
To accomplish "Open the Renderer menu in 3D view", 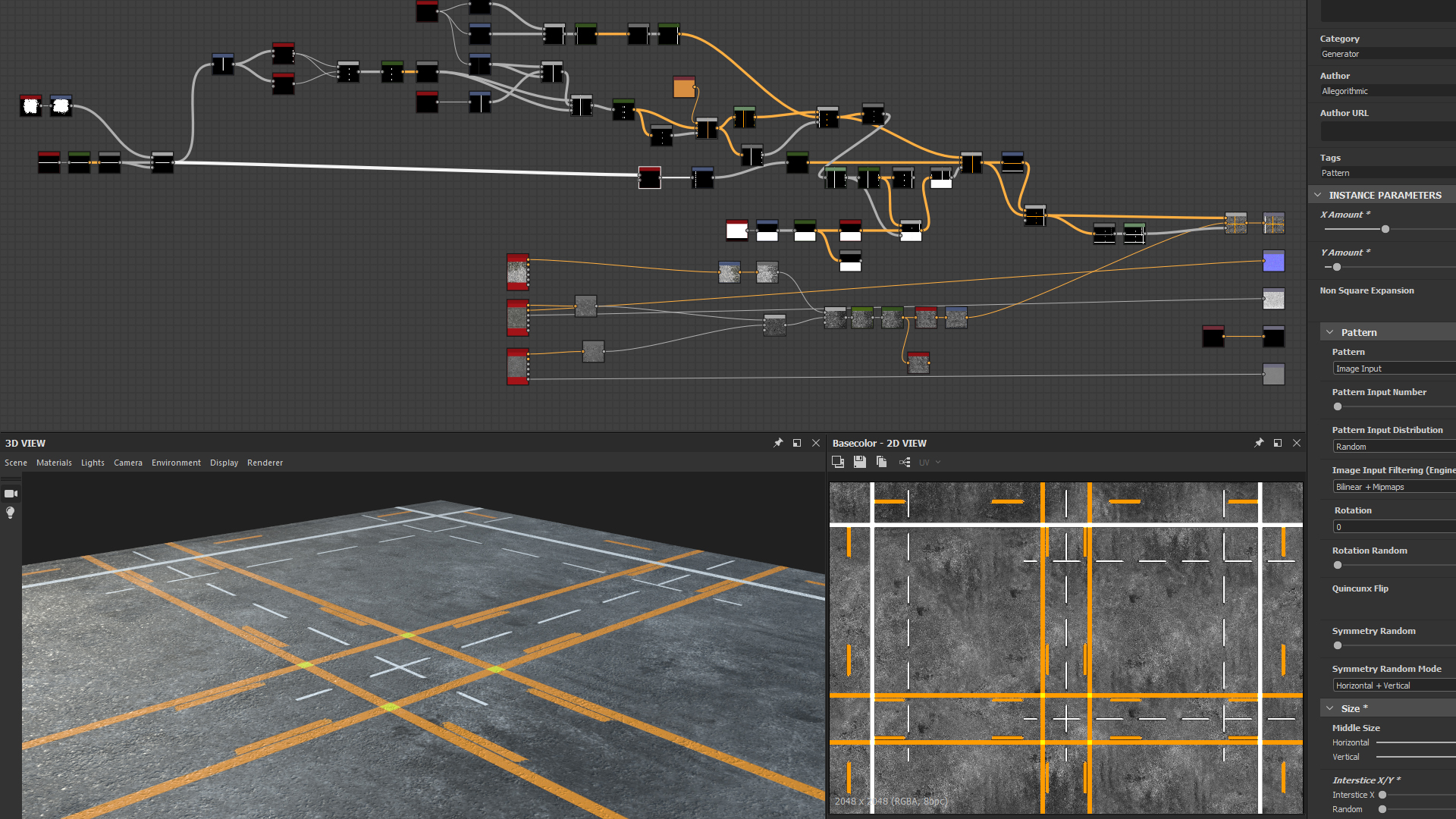I will pyautogui.click(x=265, y=463).
